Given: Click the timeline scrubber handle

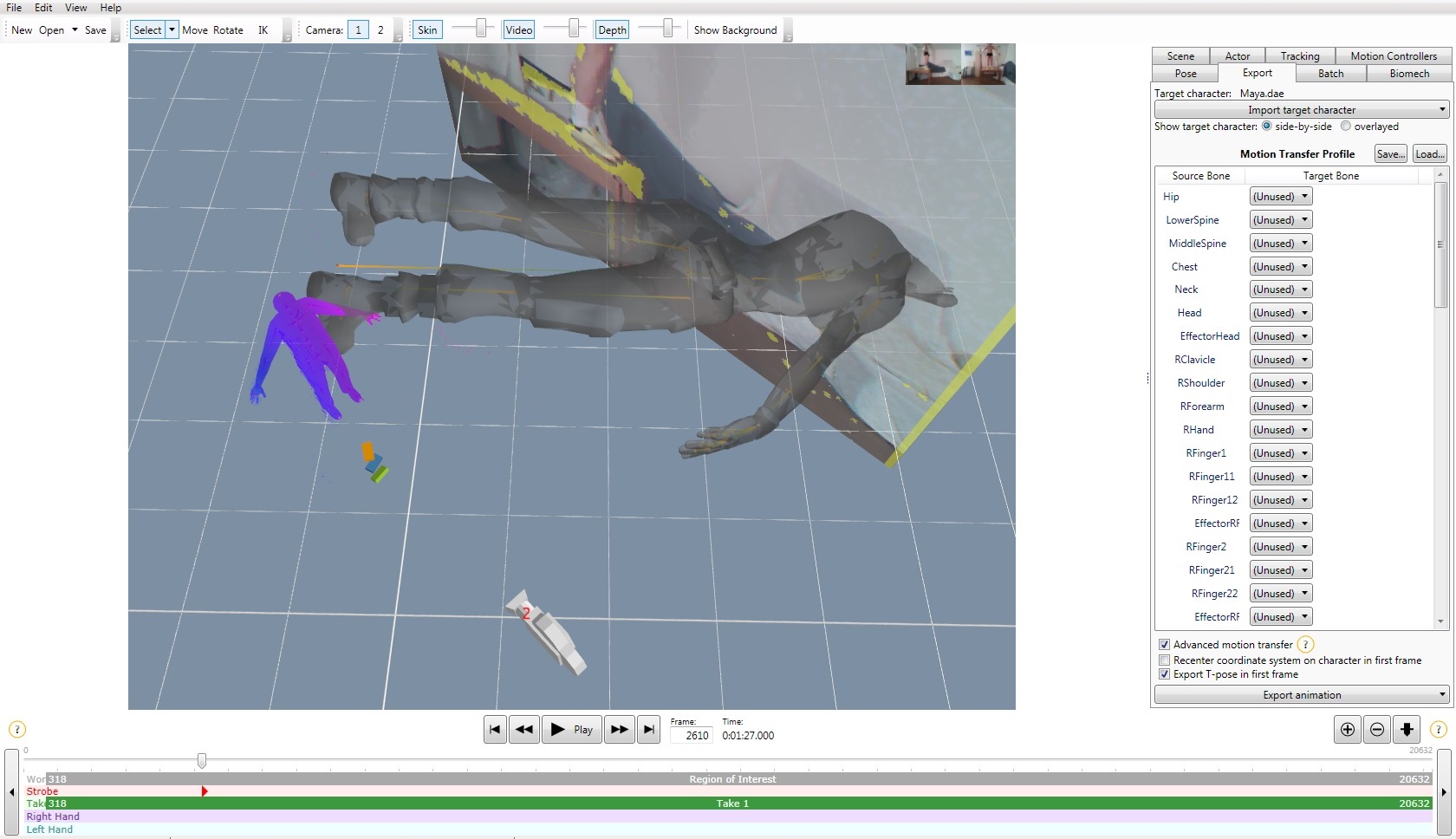Looking at the screenshot, I should [202, 760].
